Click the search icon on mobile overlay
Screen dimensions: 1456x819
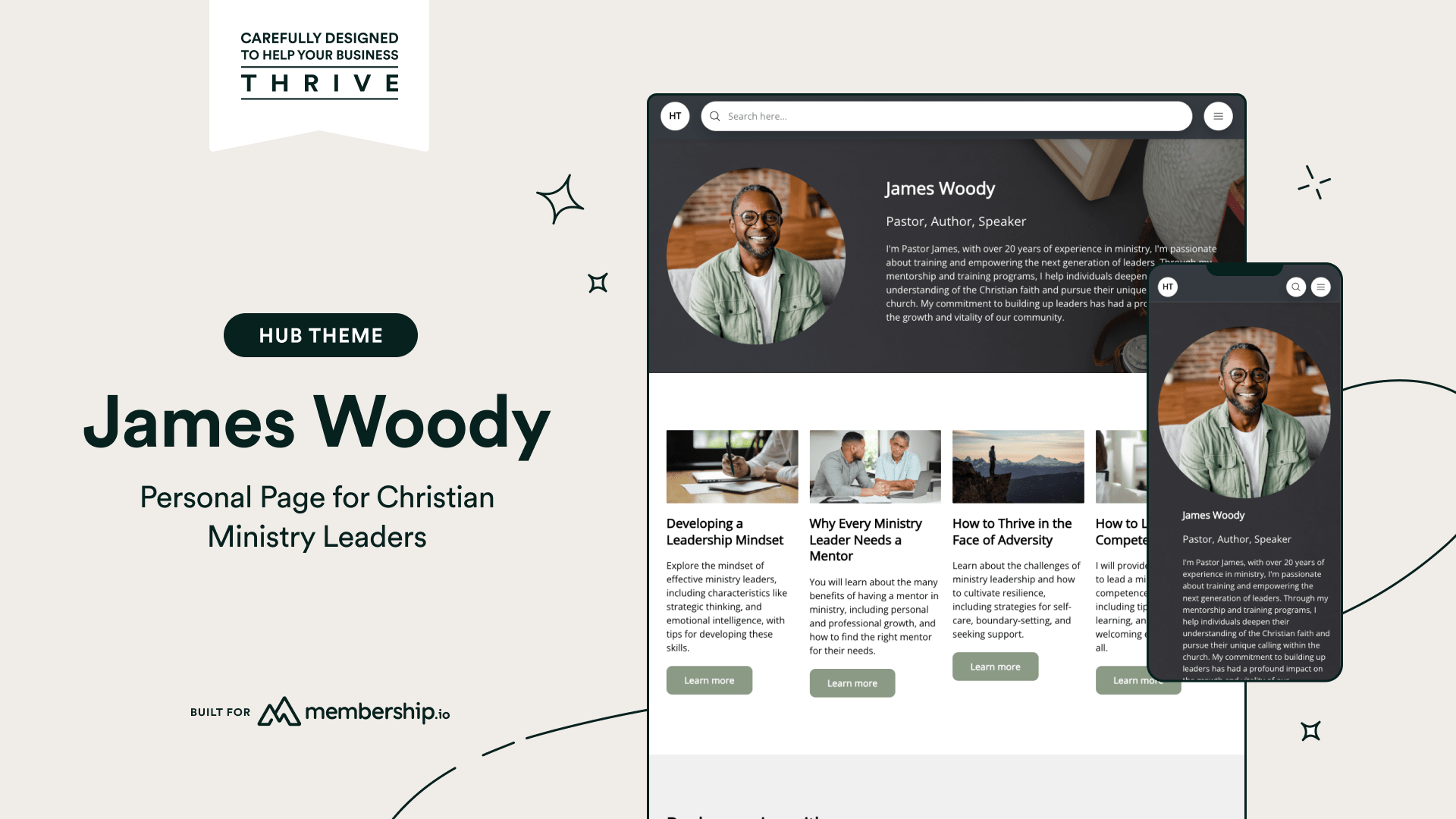tap(1296, 287)
